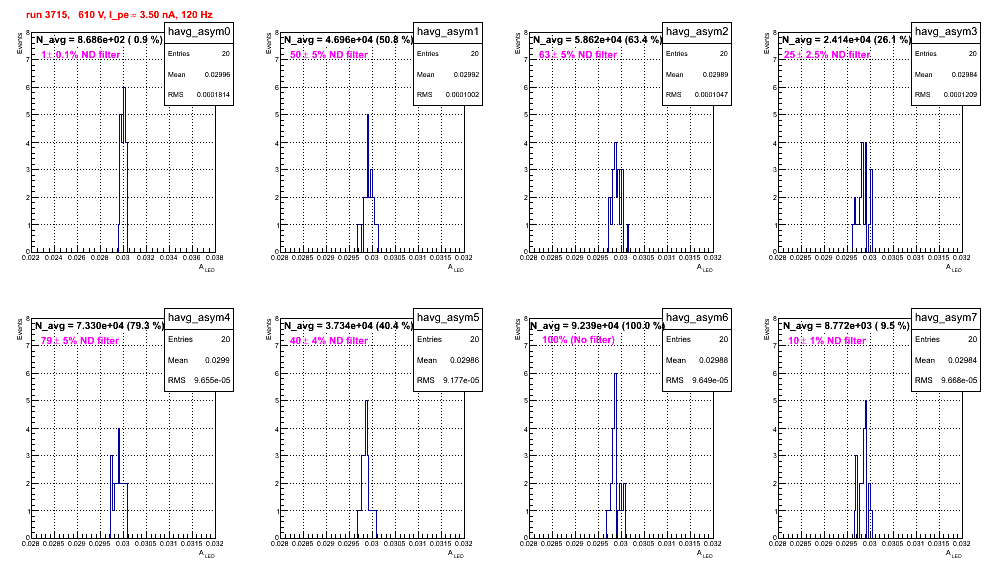Click the N_avg = 8.772e+03 label

click(x=846, y=326)
